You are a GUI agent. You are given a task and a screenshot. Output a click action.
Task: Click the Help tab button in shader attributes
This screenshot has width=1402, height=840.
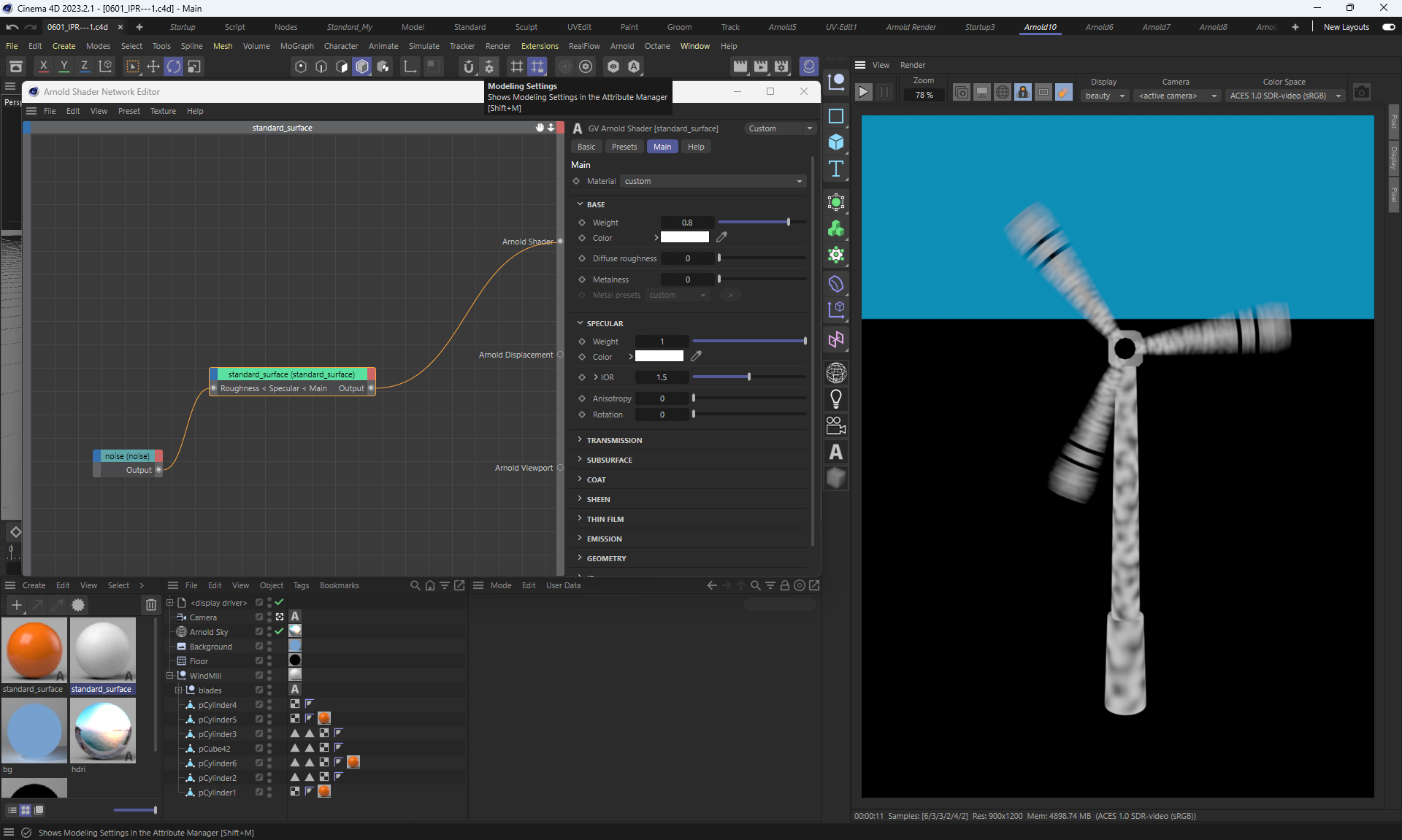695,147
